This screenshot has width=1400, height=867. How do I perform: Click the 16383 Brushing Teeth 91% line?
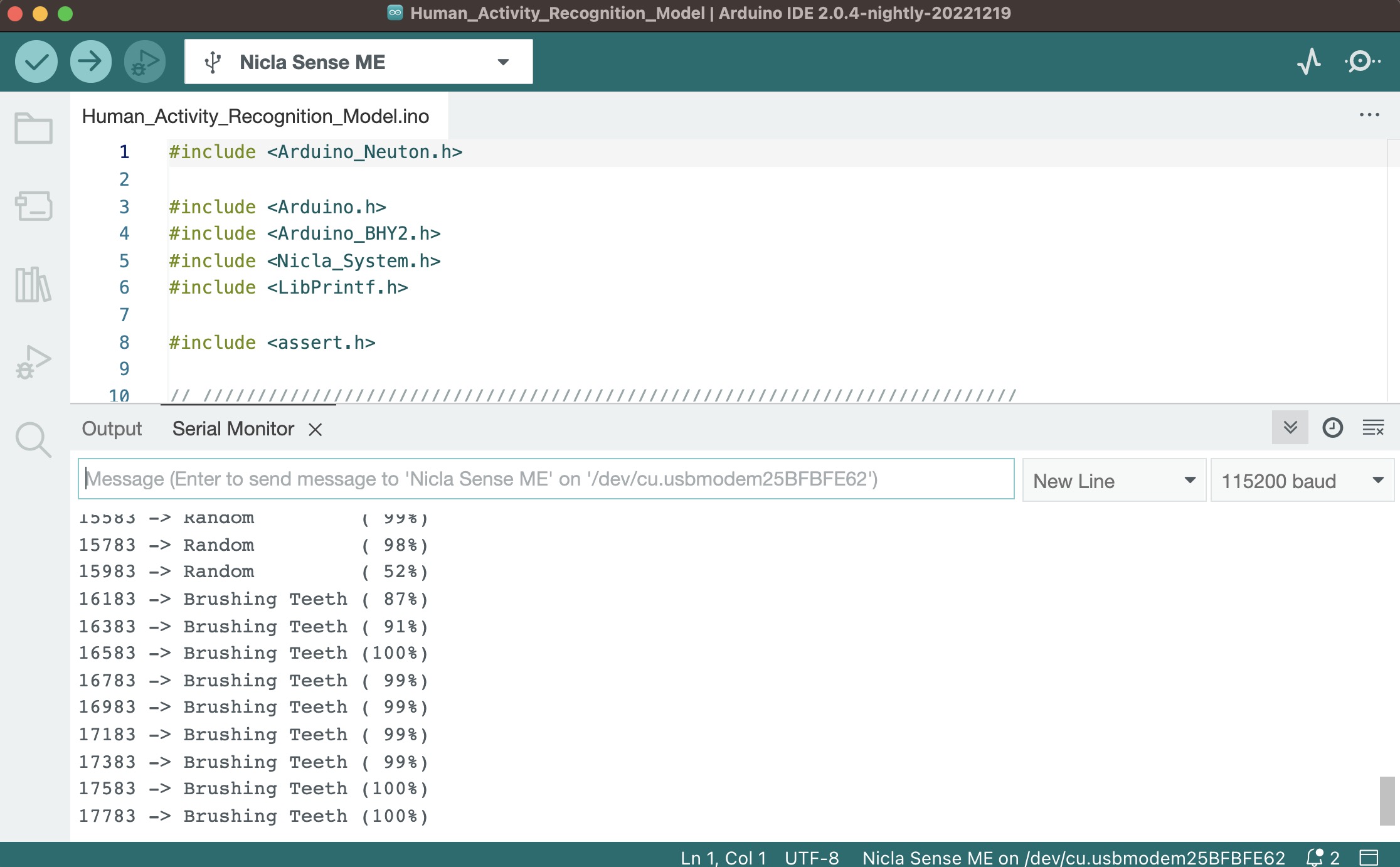click(253, 626)
